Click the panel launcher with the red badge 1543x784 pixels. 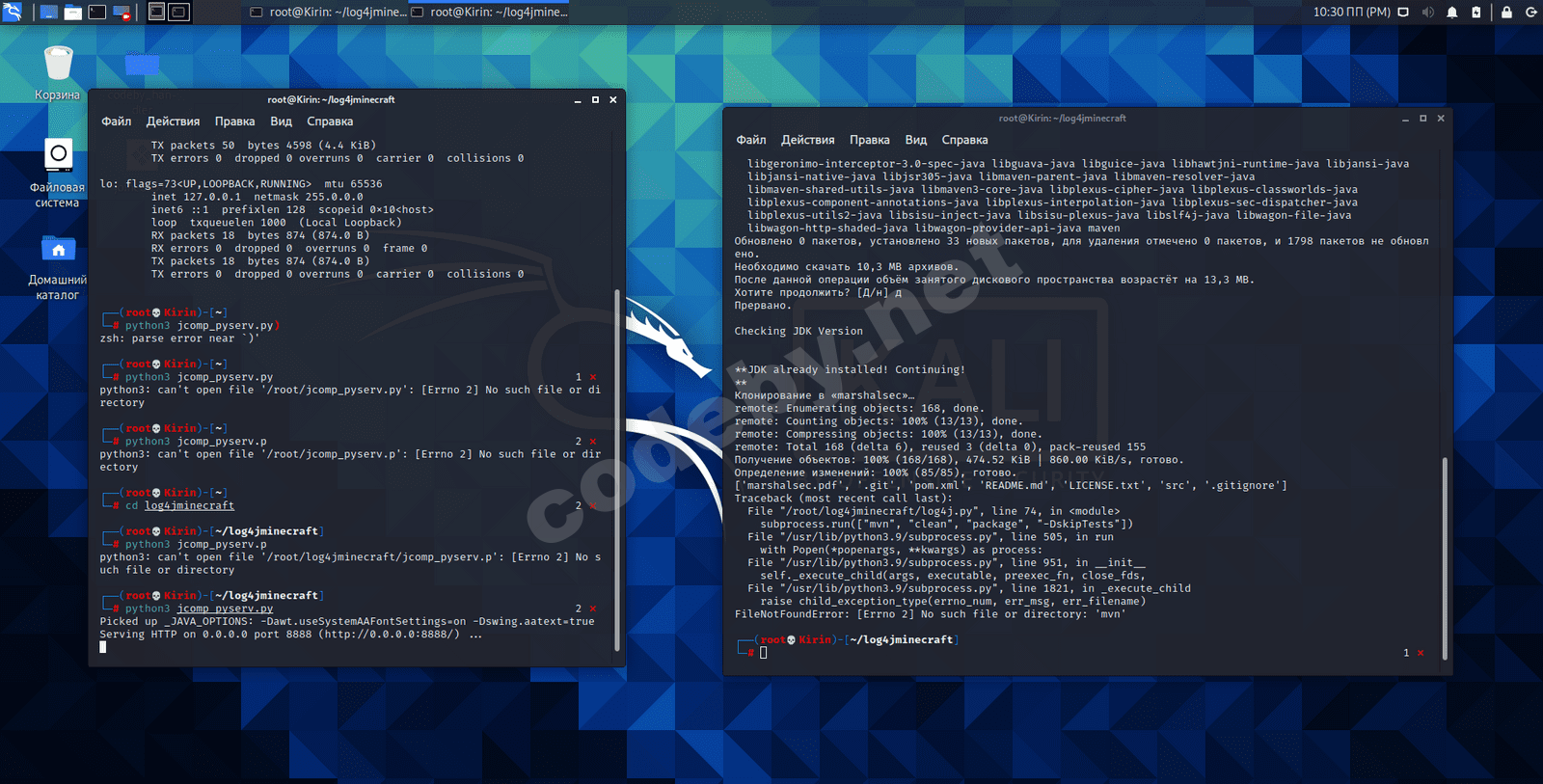[x=122, y=12]
